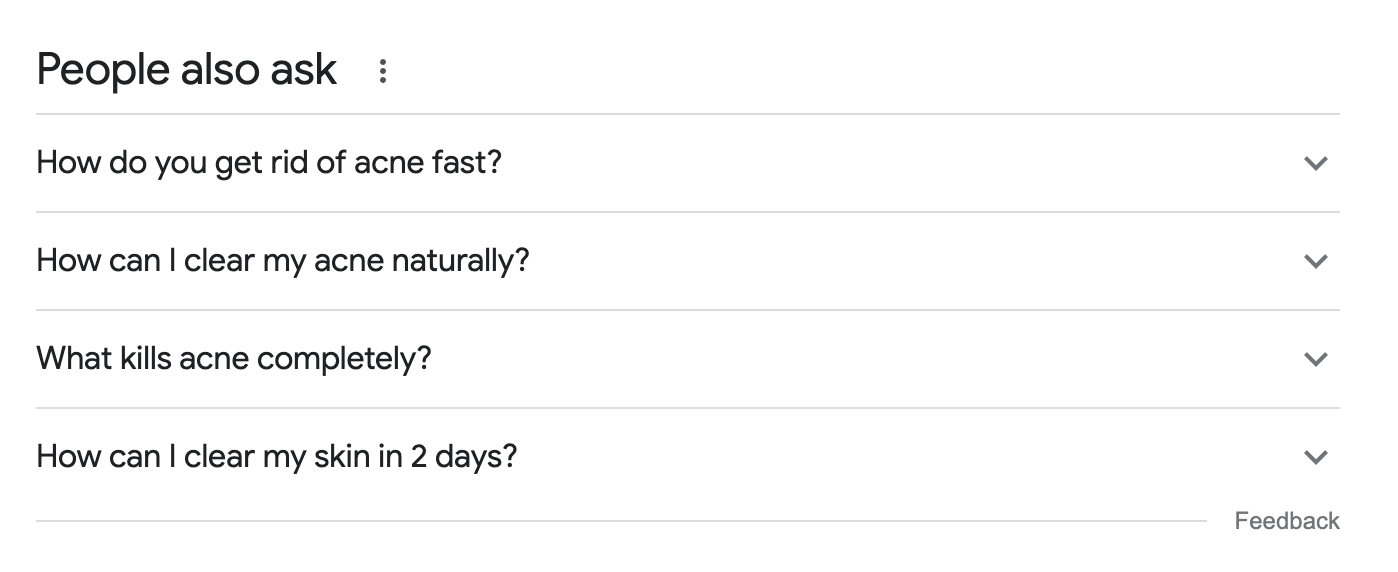Expand "How can I clear my skin in 2 days?"
Image resolution: width=1398 pixels, height=572 pixels.
[x=688, y=457]
